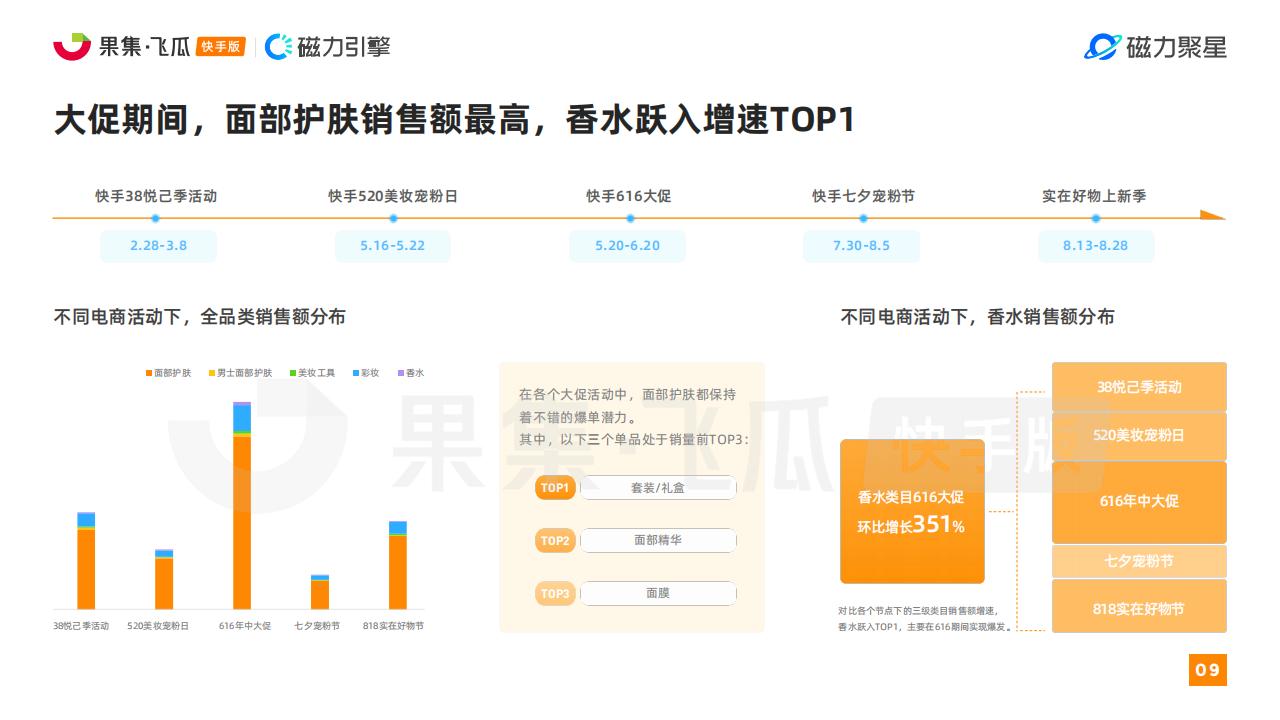Select the 616年中大促 block on right
Image resolution: width=1280 pixels, height=720 pixels.
(x=1139, y=501)
